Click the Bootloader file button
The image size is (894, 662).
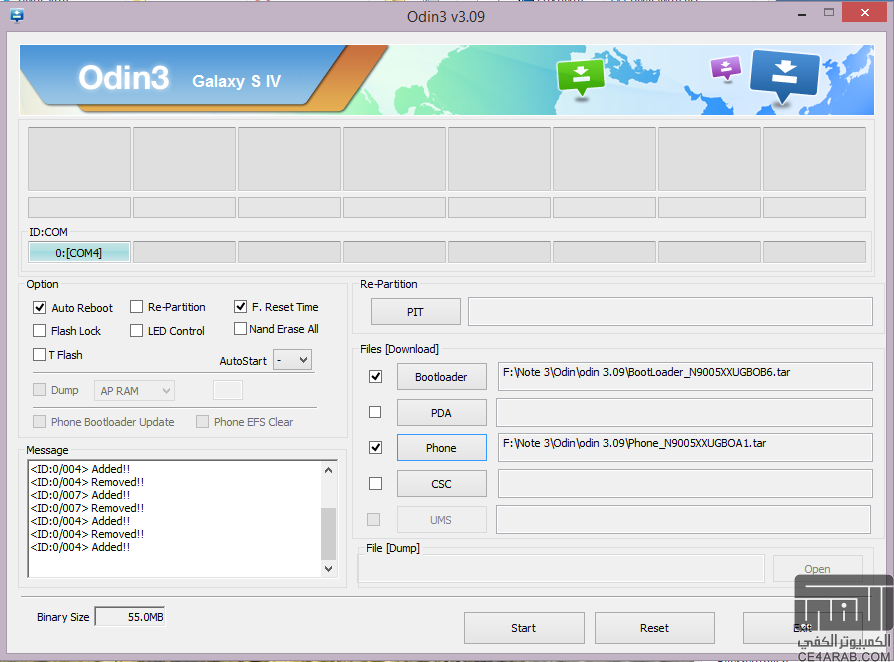click(x=441, y=377)
